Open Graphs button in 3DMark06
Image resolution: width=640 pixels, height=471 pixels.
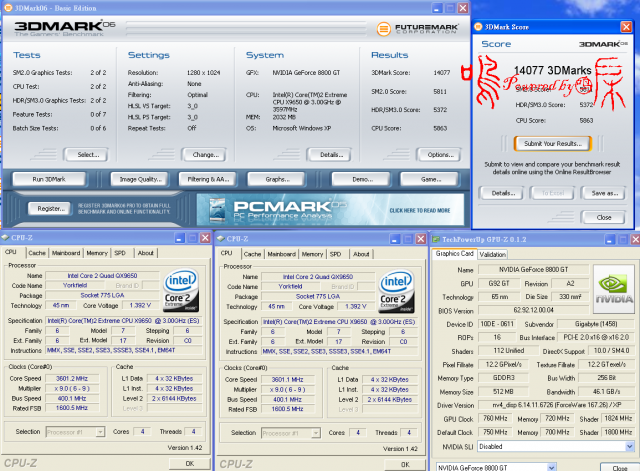tap(277, 179)
